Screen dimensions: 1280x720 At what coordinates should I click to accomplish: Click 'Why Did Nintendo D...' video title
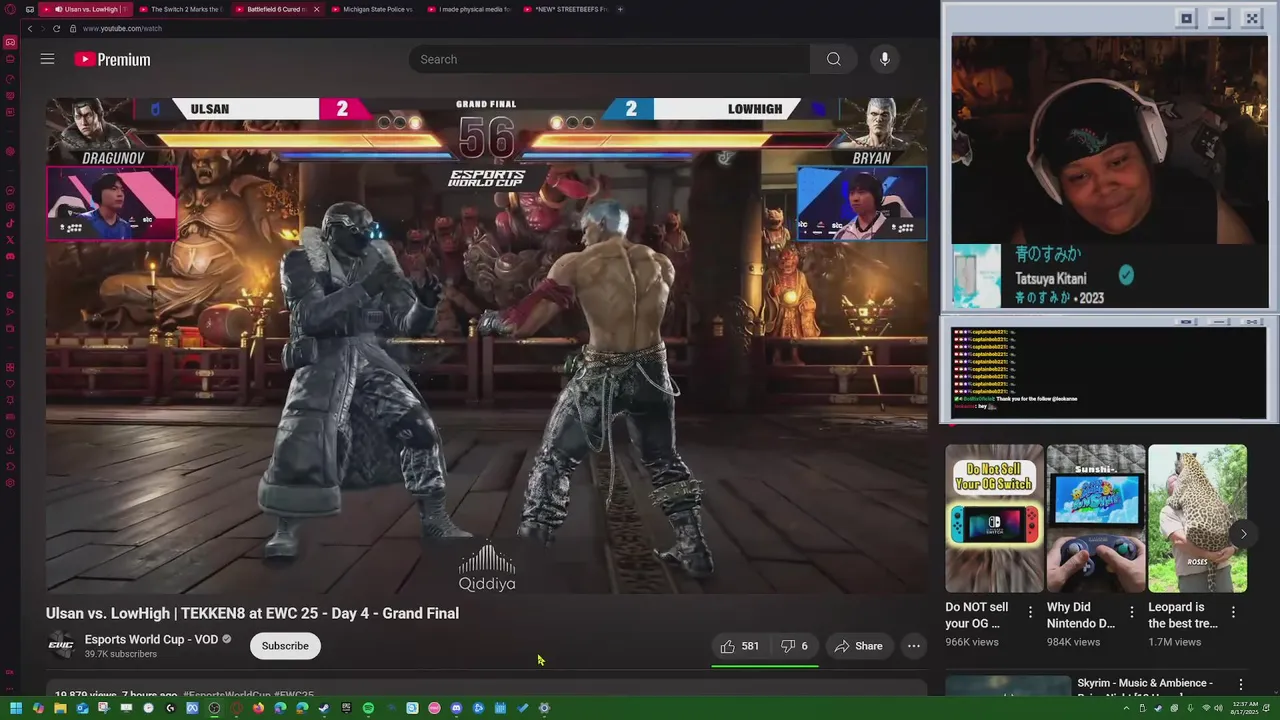pyautogui.click(x=1081, y=615)
